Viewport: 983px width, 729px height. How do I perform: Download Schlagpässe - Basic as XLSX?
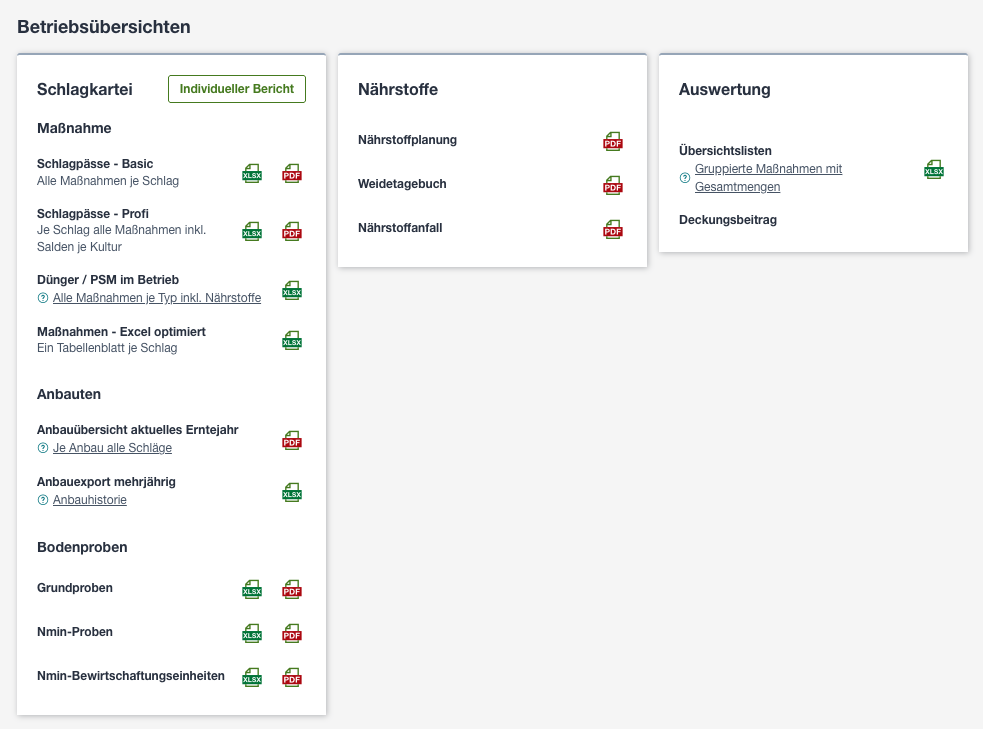click(252, 173)
